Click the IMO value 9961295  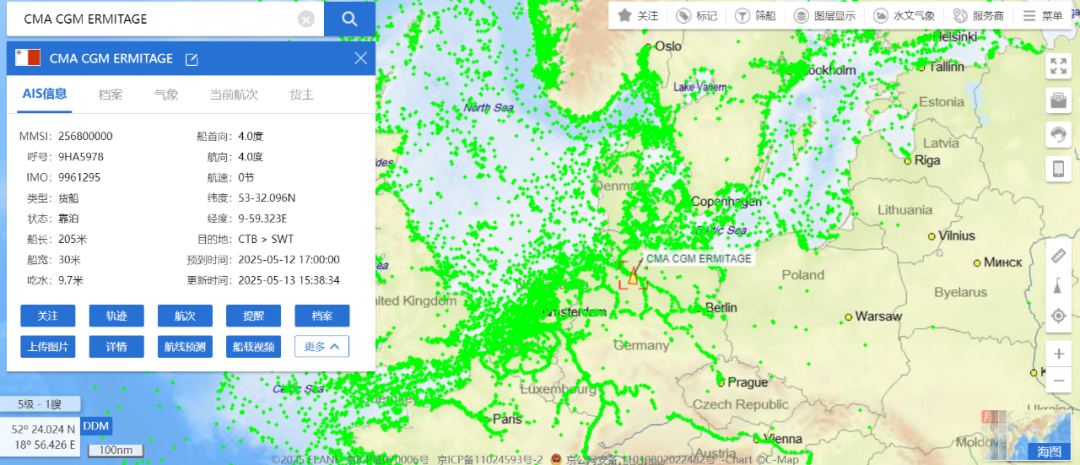tap(79, 178)
